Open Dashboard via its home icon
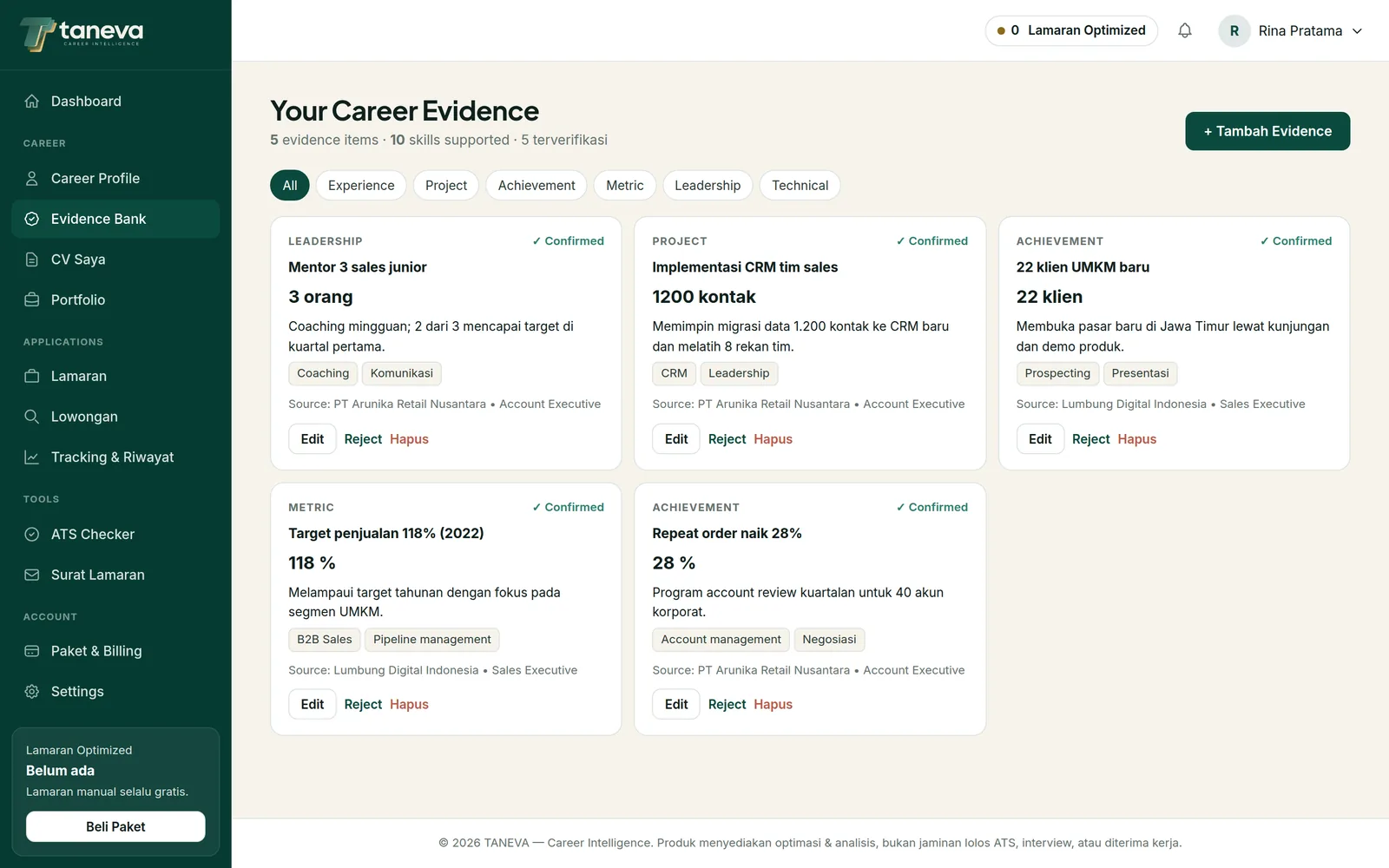1389x868 pixels. 32,102
